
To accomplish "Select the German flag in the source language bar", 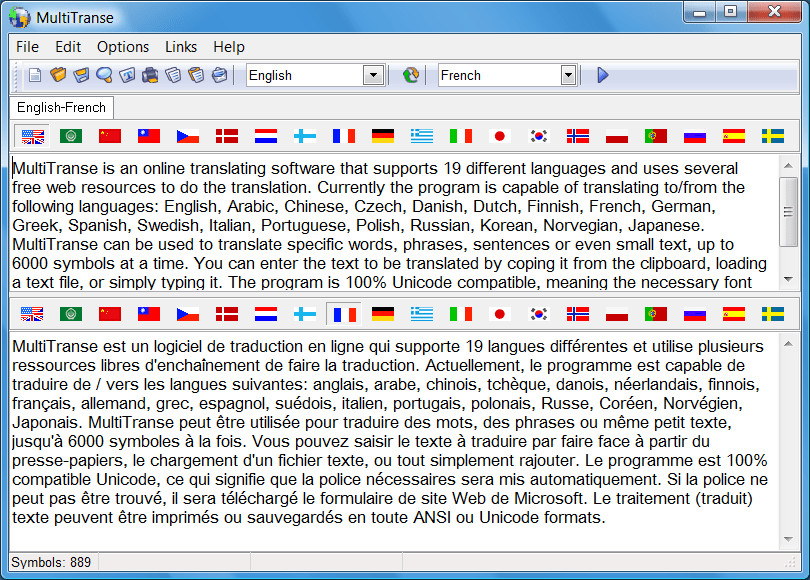I will (382, 135).
